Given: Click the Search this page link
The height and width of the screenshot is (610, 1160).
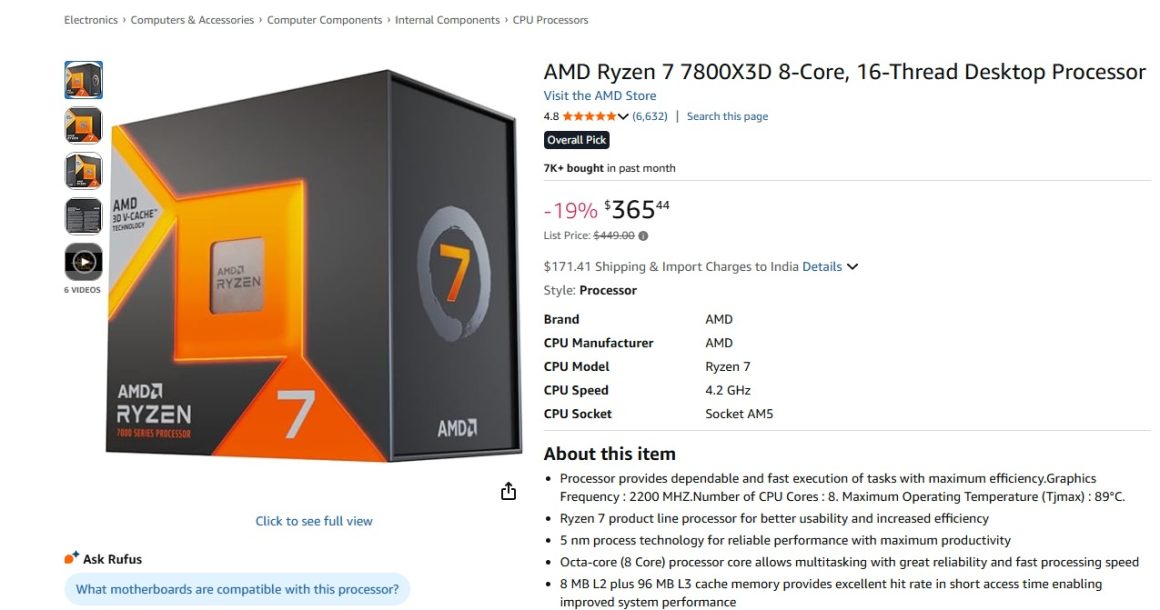Looking at the screenshot, I should point(727,116).
